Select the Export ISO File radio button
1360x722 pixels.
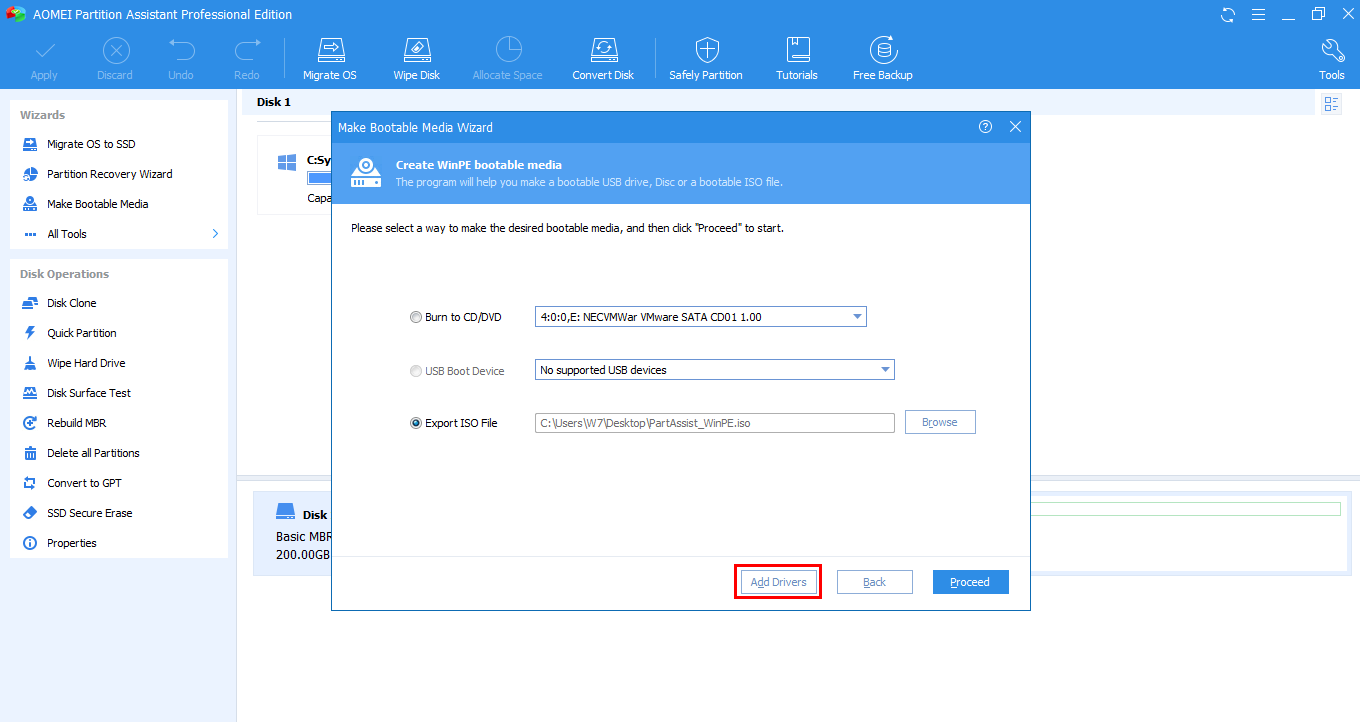(416, 423)
